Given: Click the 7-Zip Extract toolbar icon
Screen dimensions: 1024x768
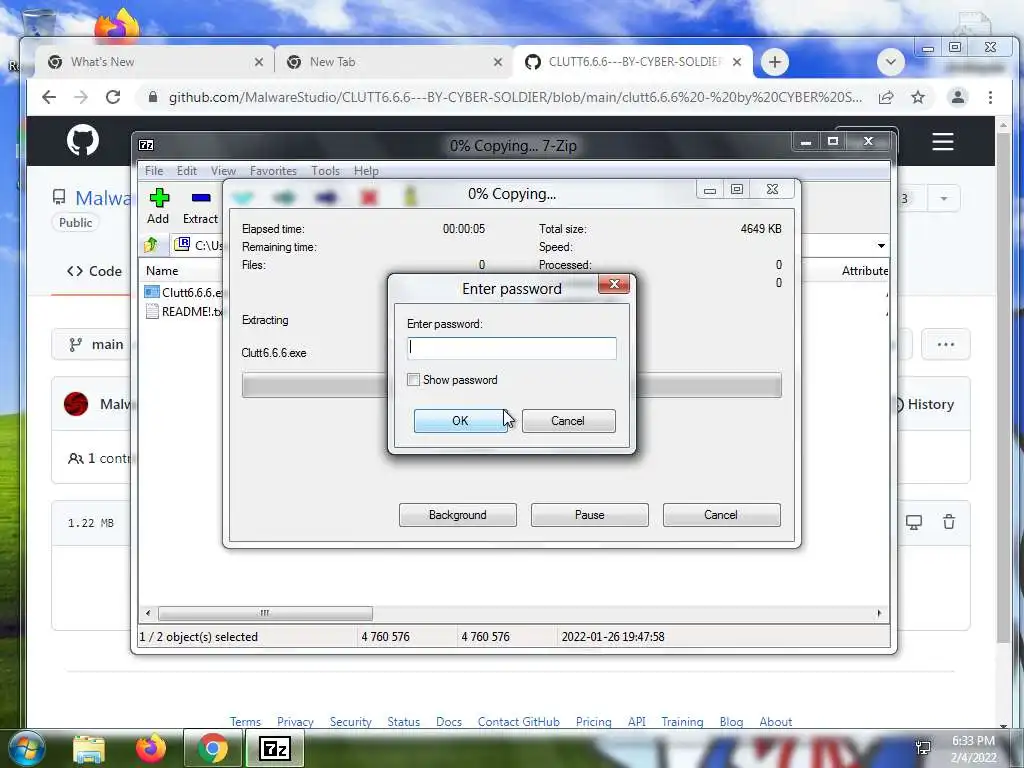Looking at the screenshot, I should pyautogui.click(x=200, y=198).
